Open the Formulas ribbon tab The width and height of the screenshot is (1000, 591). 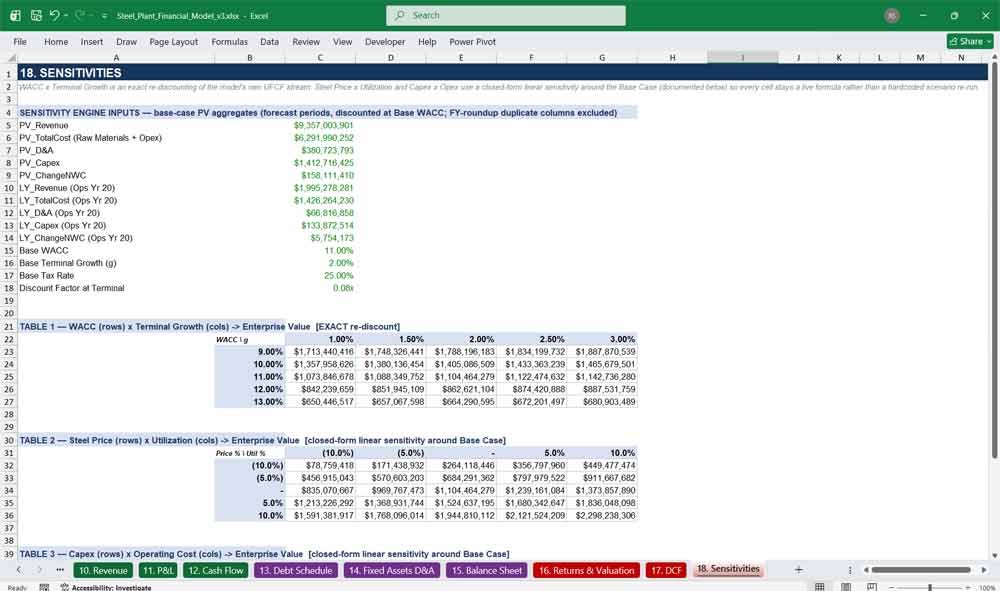click(x=229, y=41)
